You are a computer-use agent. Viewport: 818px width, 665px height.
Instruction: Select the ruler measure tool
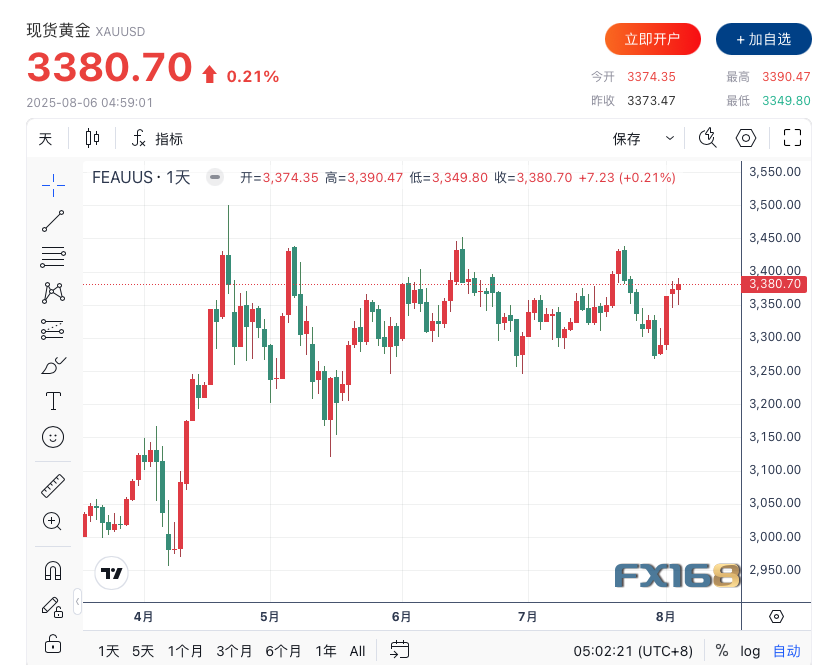53,486
